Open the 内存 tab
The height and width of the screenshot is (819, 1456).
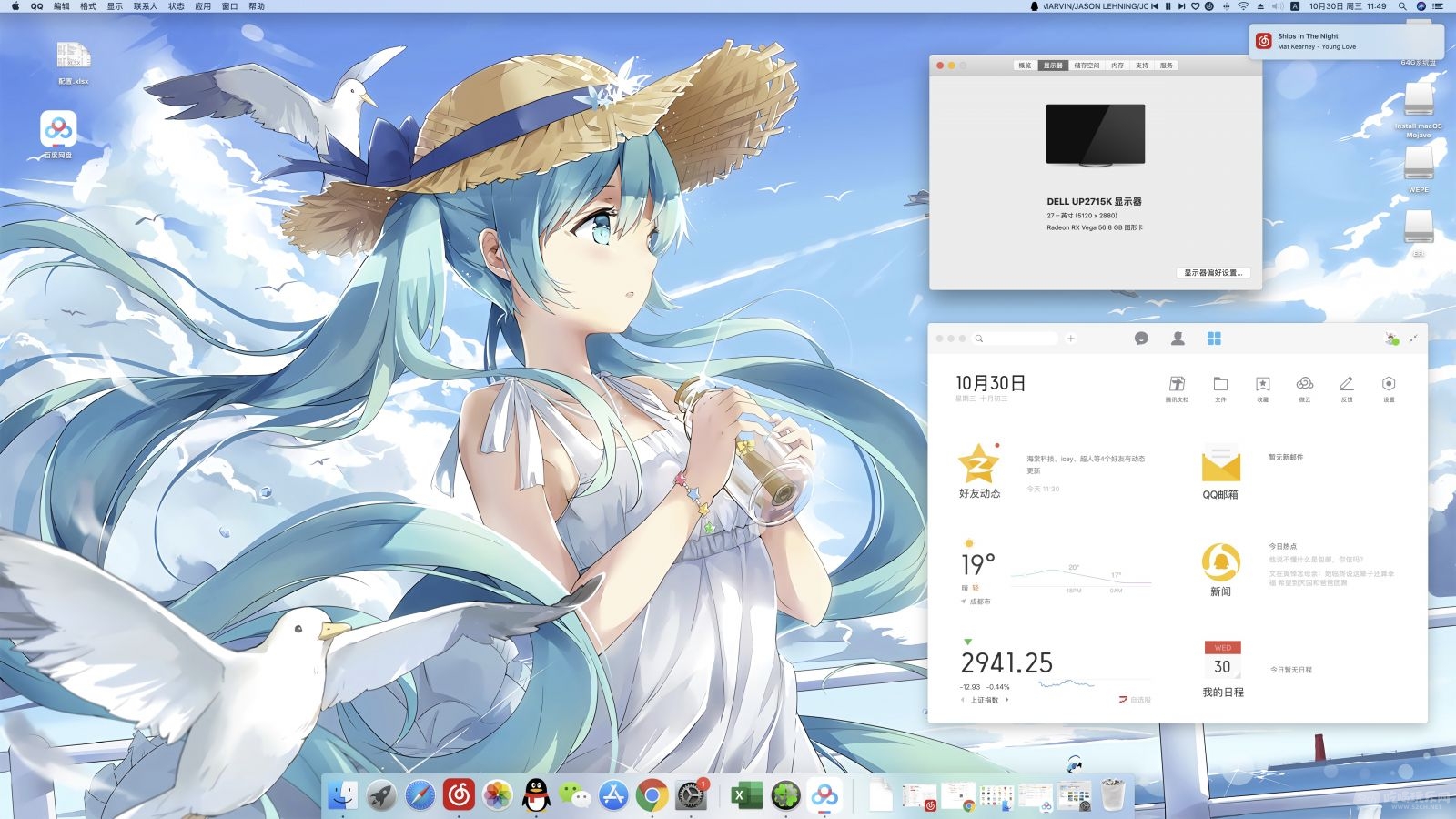pyautogui.click(x=1117, y=66)
